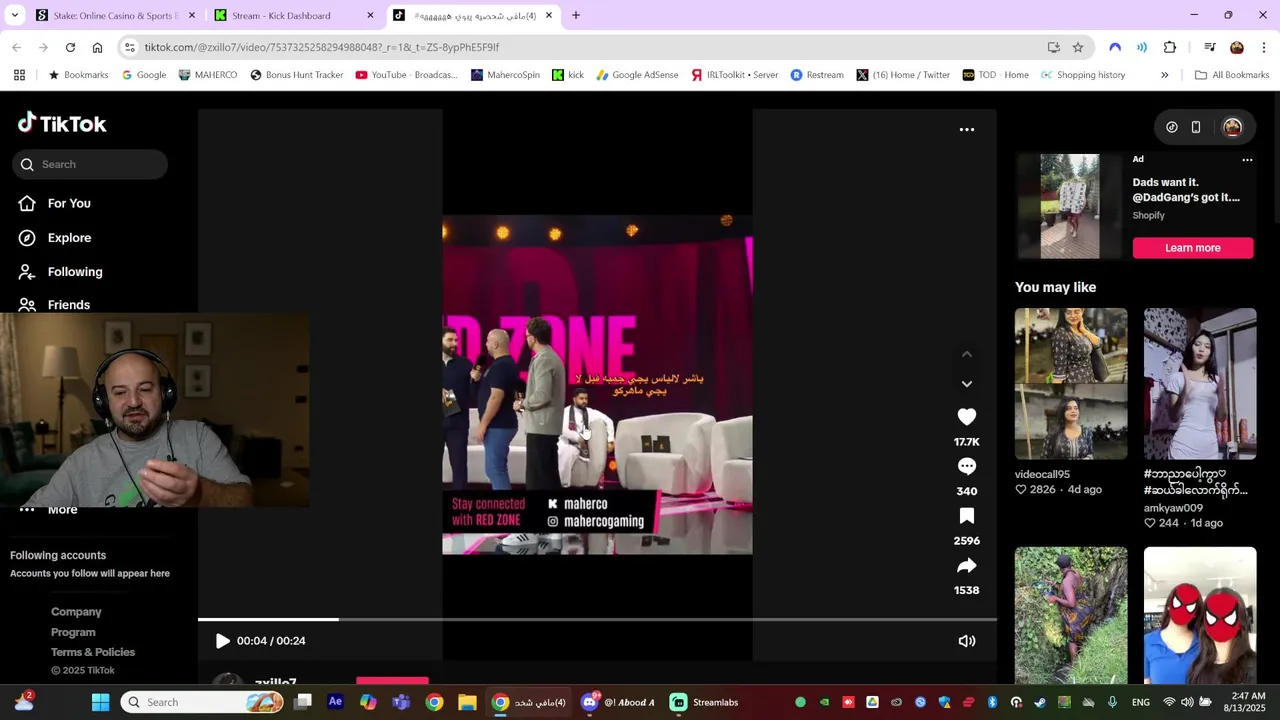Go back in browser history

click(x=16, y=47)
